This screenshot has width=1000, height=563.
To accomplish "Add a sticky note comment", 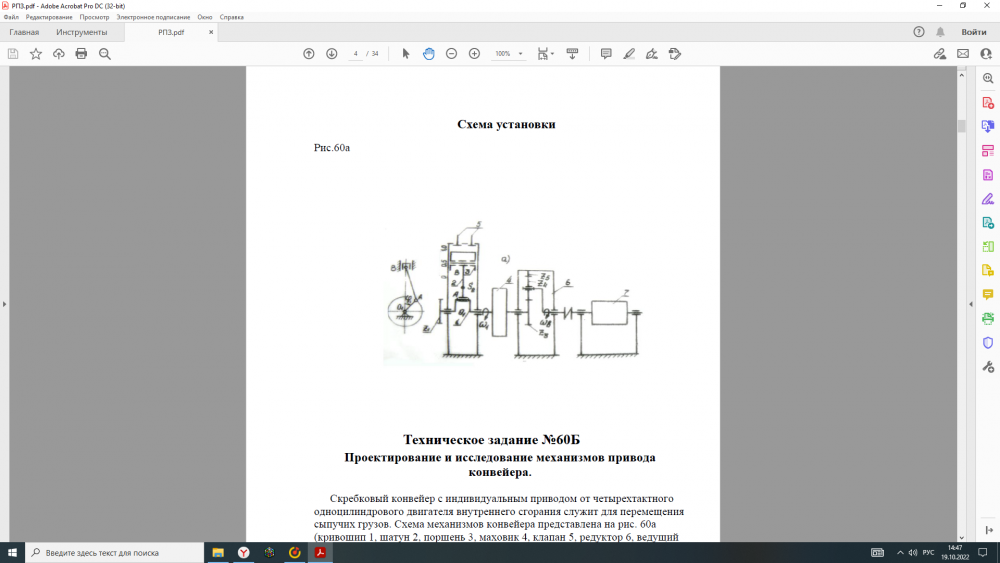I will (606, 54).
